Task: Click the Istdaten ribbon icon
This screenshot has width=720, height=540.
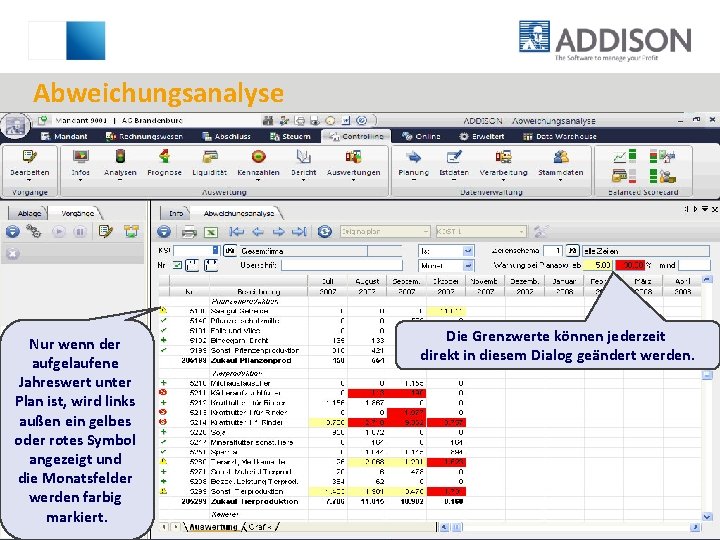Action: pyautogui.click(x=454, y=157)
